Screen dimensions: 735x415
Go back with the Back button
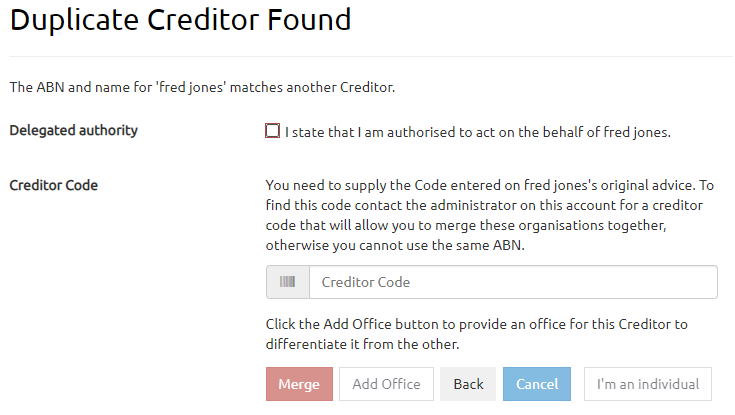pos(468,384)
